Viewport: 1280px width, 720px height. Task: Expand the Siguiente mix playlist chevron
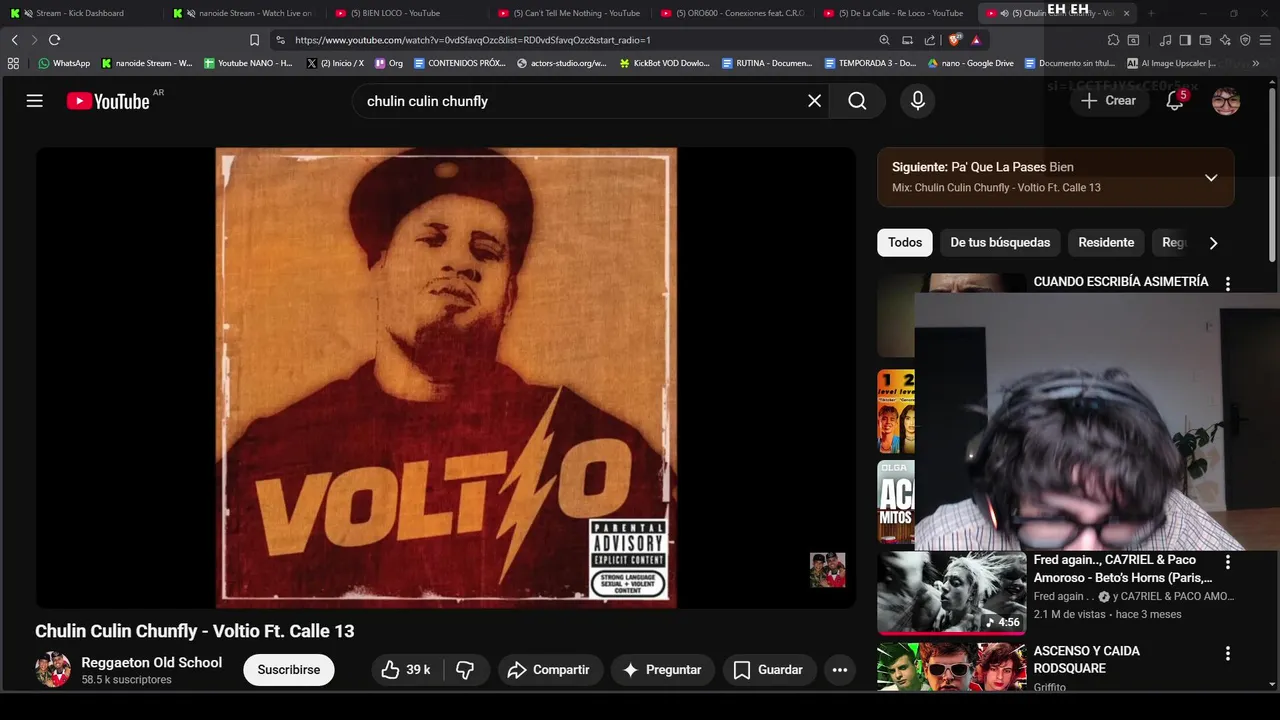pyautogui.click(x=1211, y=178)
